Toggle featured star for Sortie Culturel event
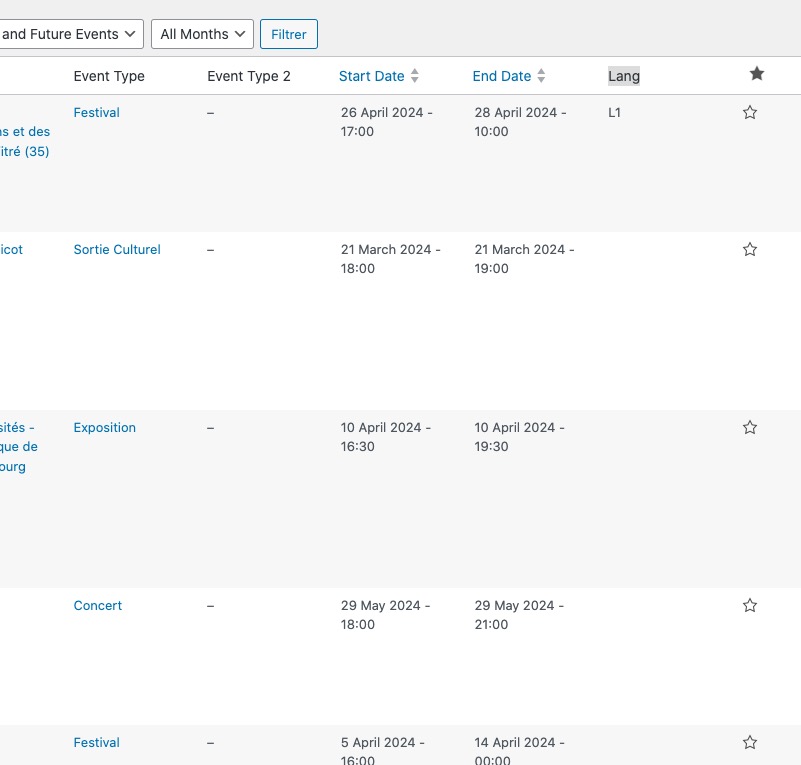801x765 pixels. click(749, 249)
